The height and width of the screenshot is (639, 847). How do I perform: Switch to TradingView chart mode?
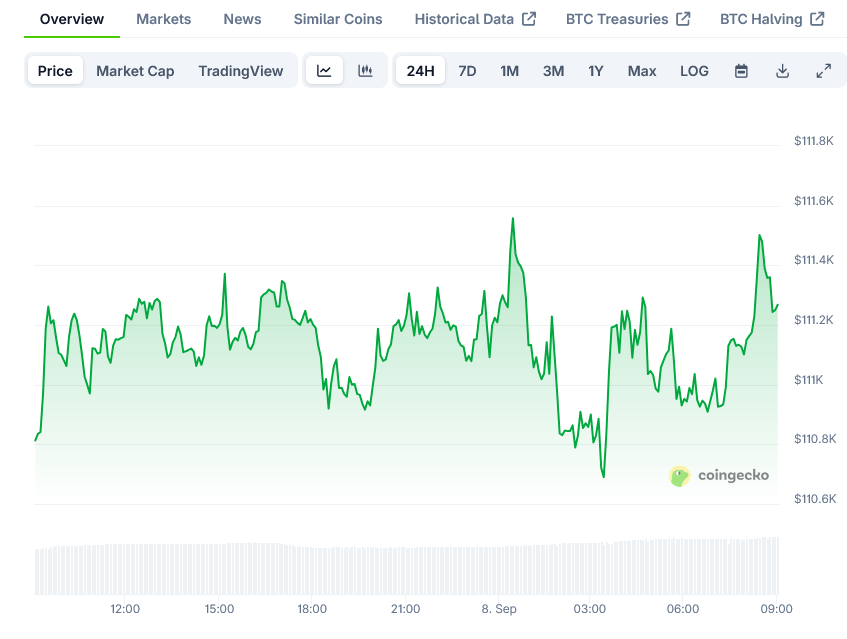(x=240, y=71)
